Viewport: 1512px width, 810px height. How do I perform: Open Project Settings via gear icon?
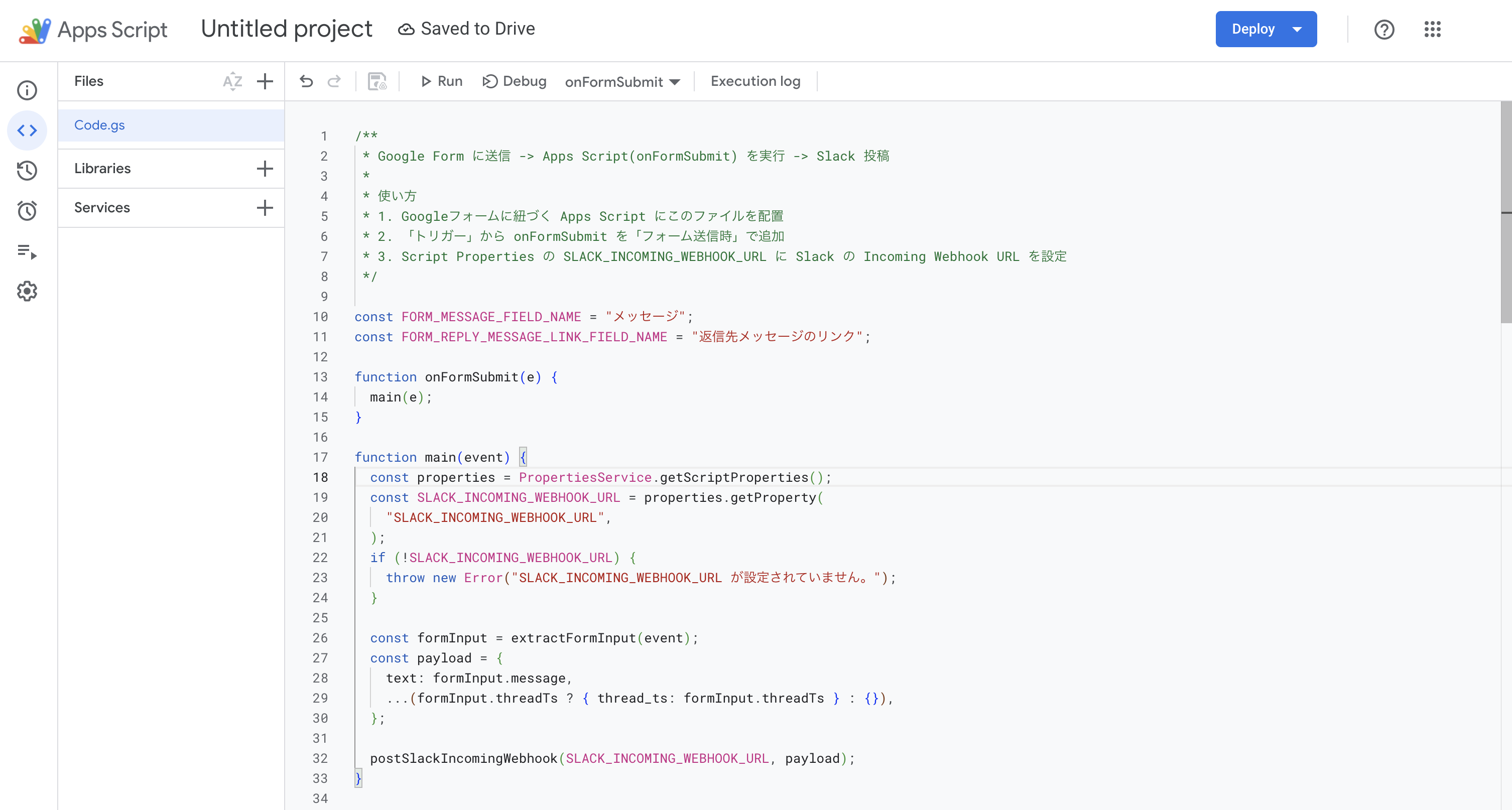pyautogui.click(x=27, y=291)
